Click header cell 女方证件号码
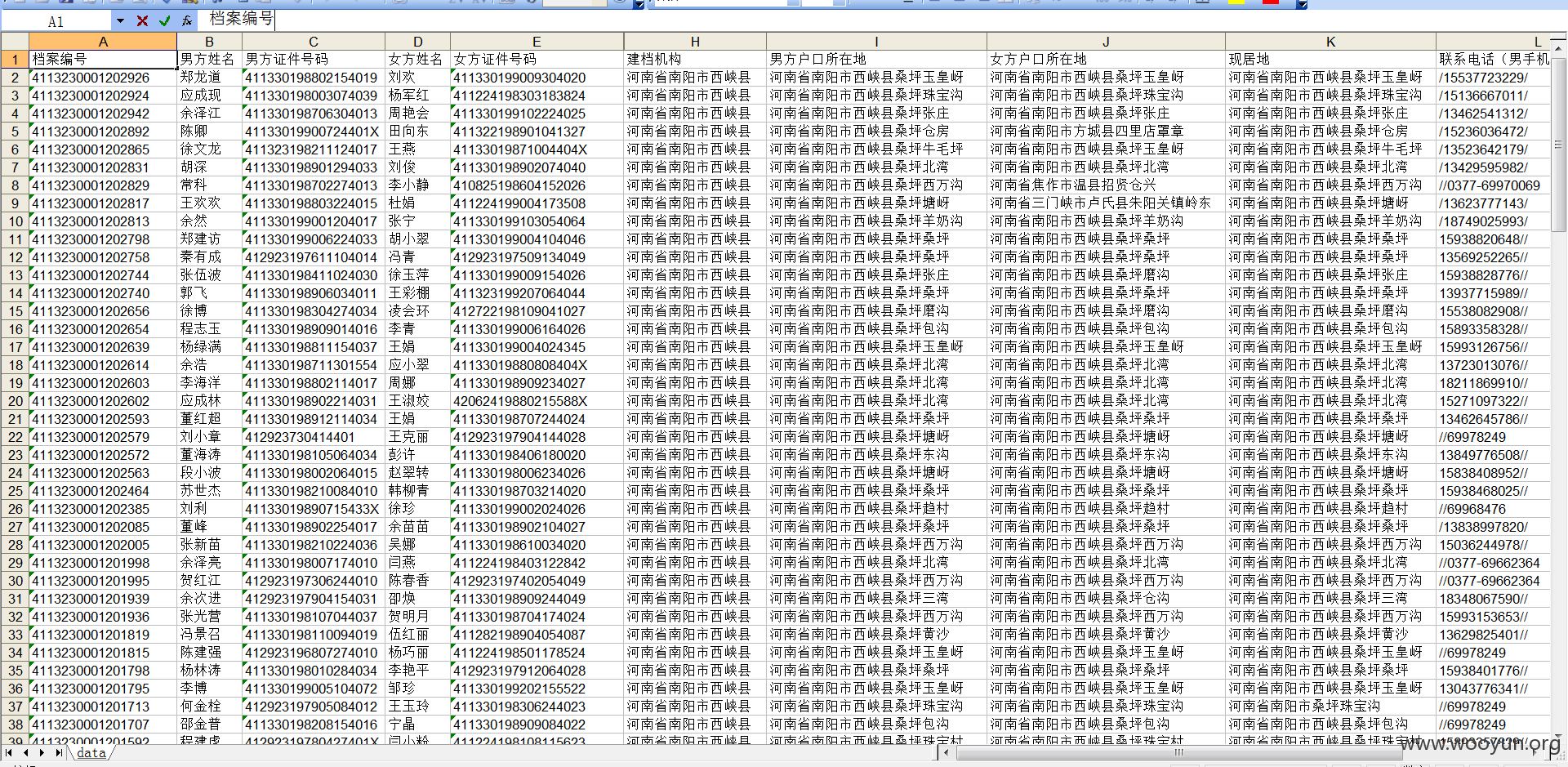The width and height of the screenshot is (1568, 767). tap(537, 59)
